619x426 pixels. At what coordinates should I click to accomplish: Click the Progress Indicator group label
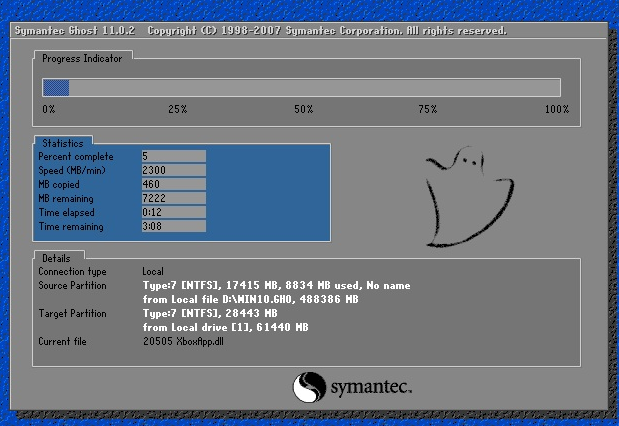[82, 59]
